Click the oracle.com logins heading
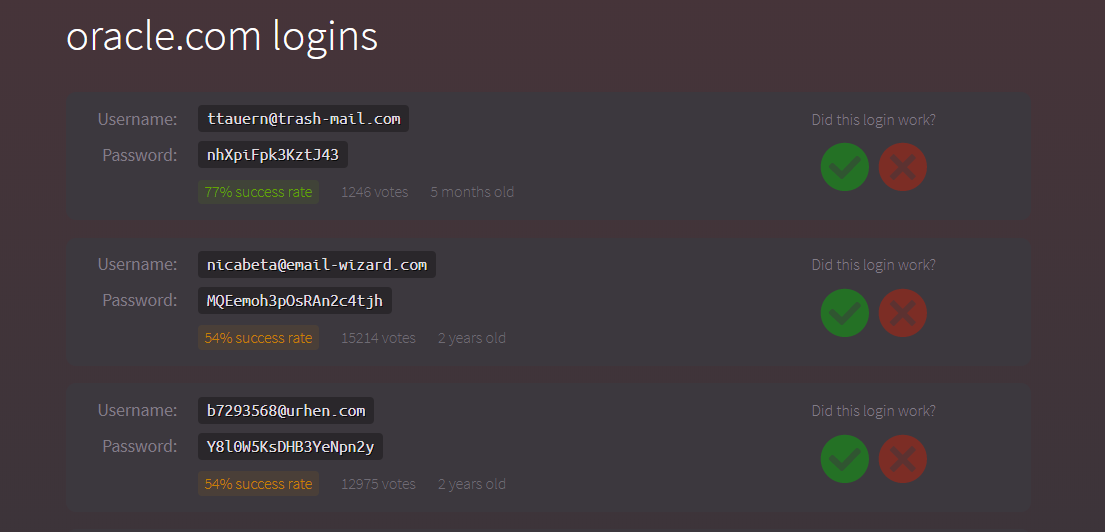Screen dimensions: 1105x532 (222, 37)
